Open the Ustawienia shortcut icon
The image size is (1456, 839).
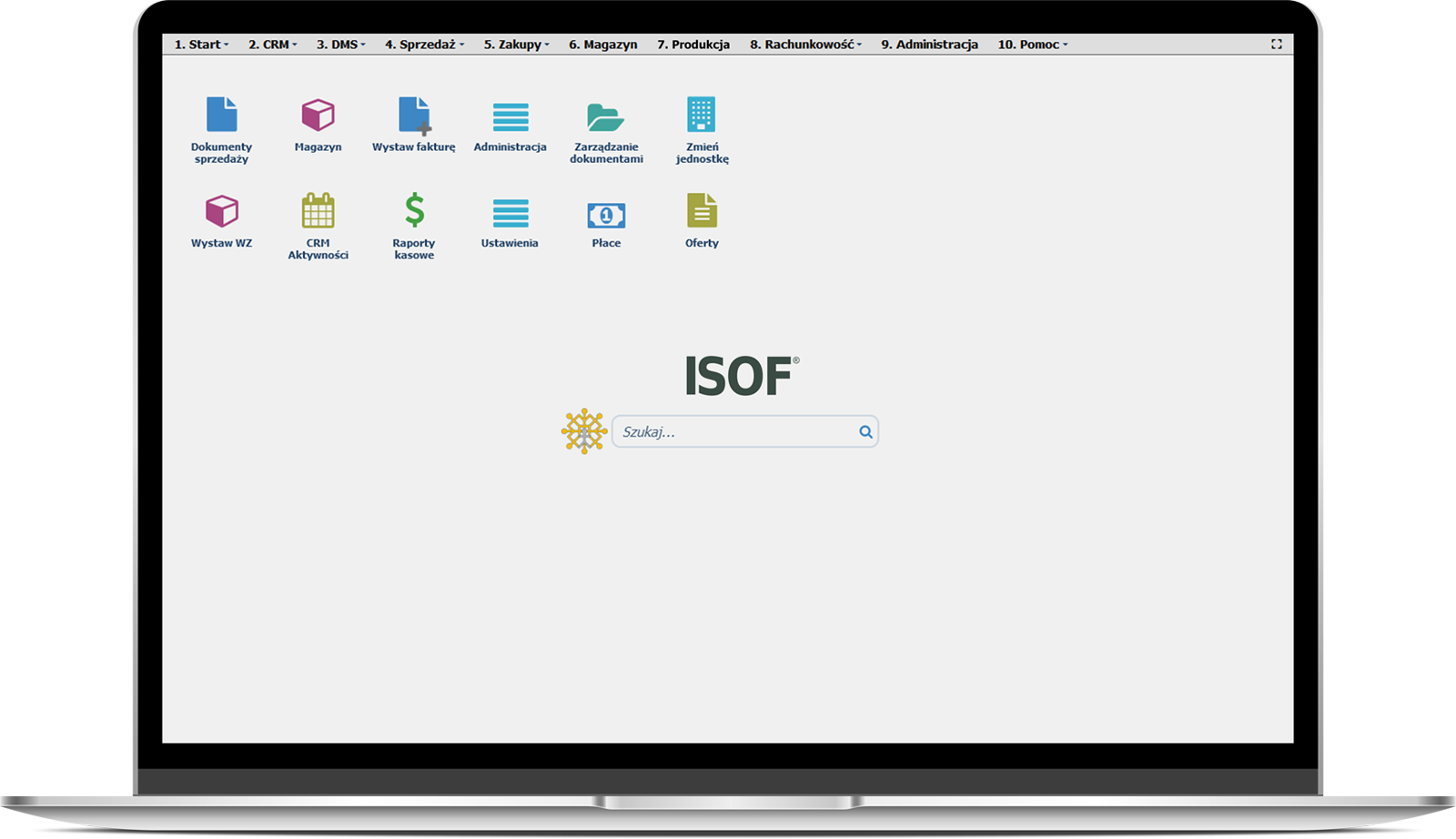(510, 213)
